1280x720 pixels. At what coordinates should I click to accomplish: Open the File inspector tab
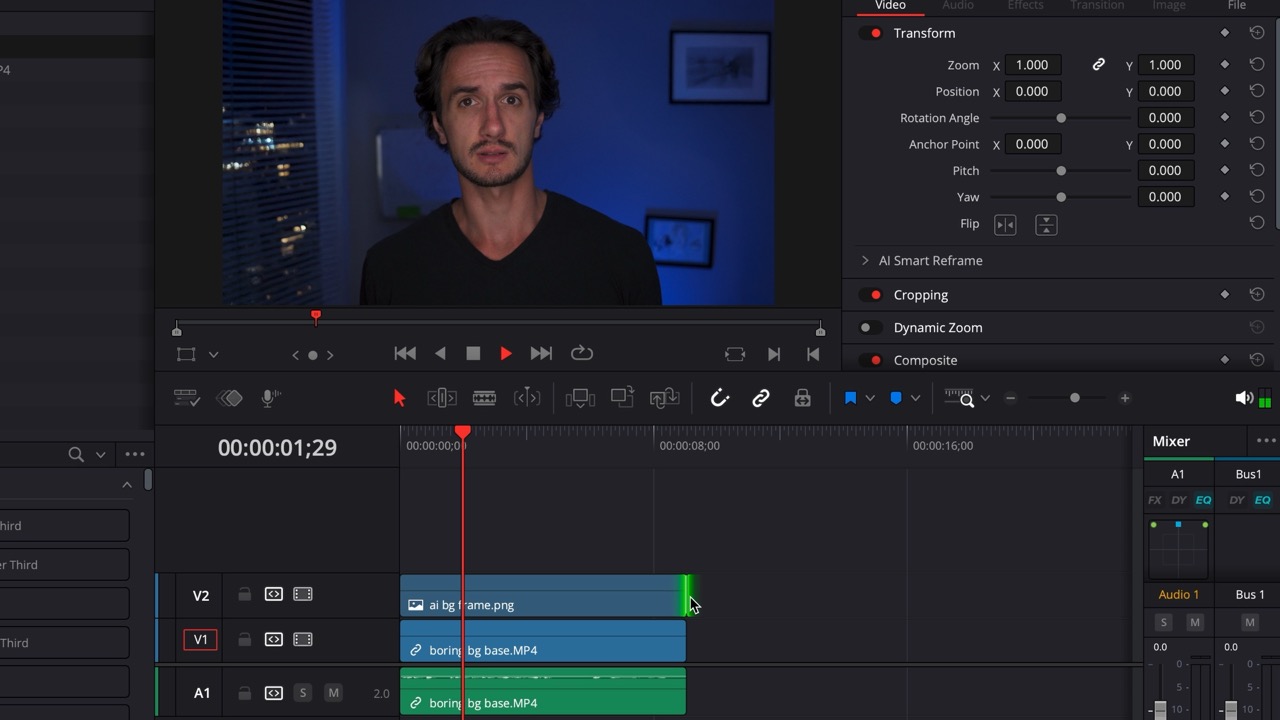click(x=1236, y=6)
